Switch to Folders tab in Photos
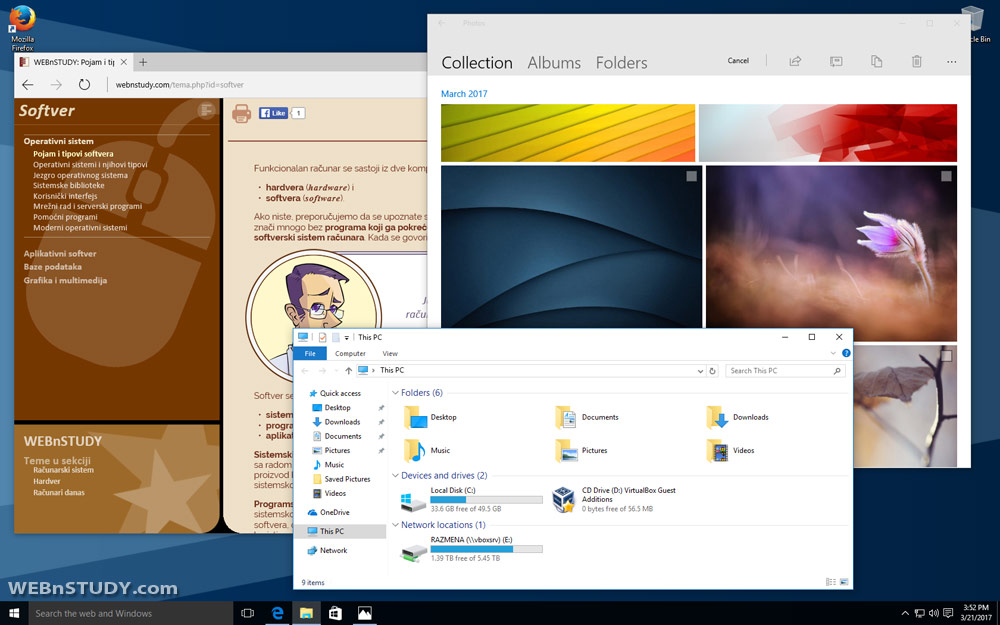Image resolution: width=1000 pixels, height=625 pixels. (x=621, y=62)
